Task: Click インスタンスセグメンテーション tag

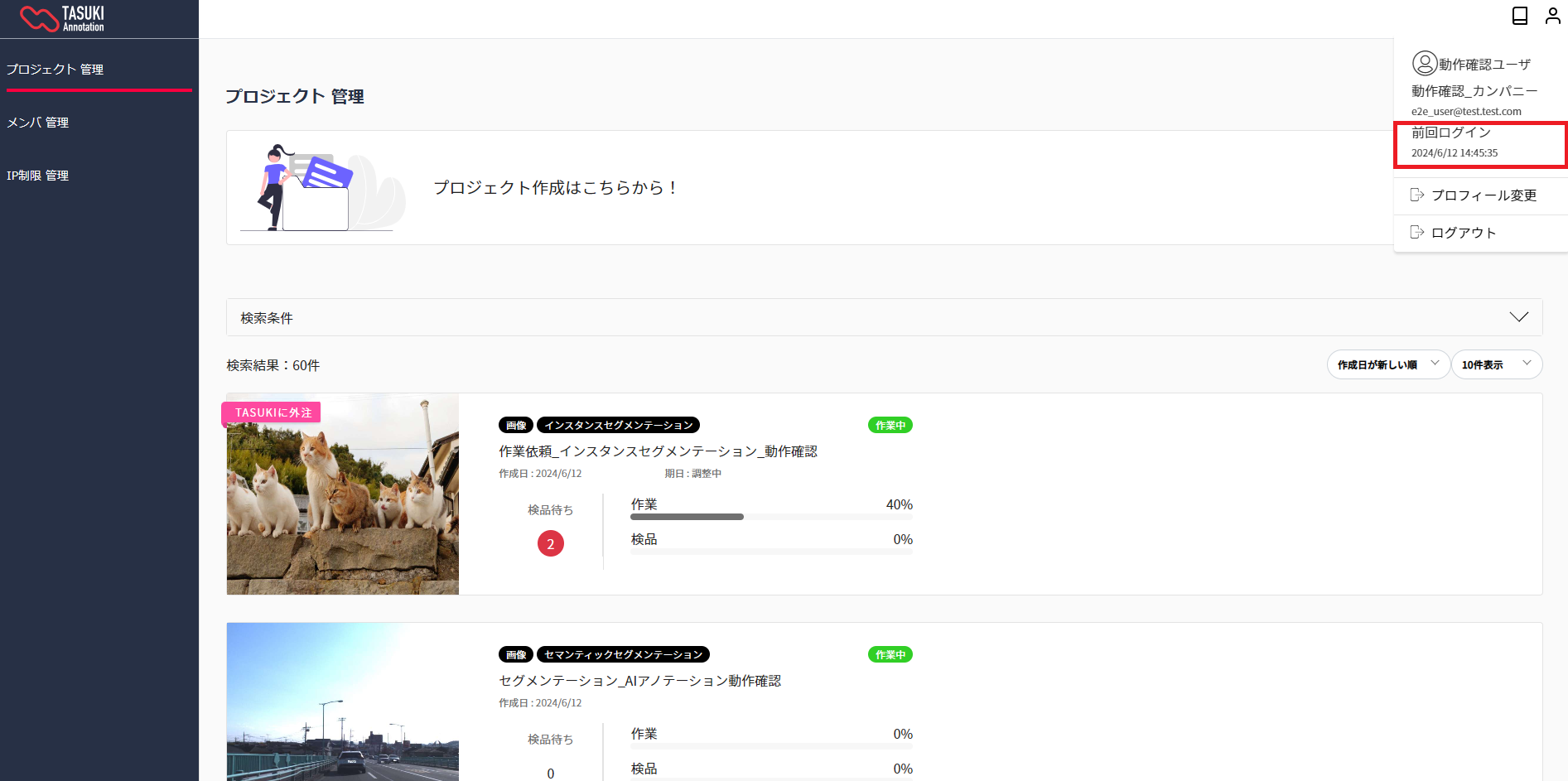Action: click(x=619, y=425)
